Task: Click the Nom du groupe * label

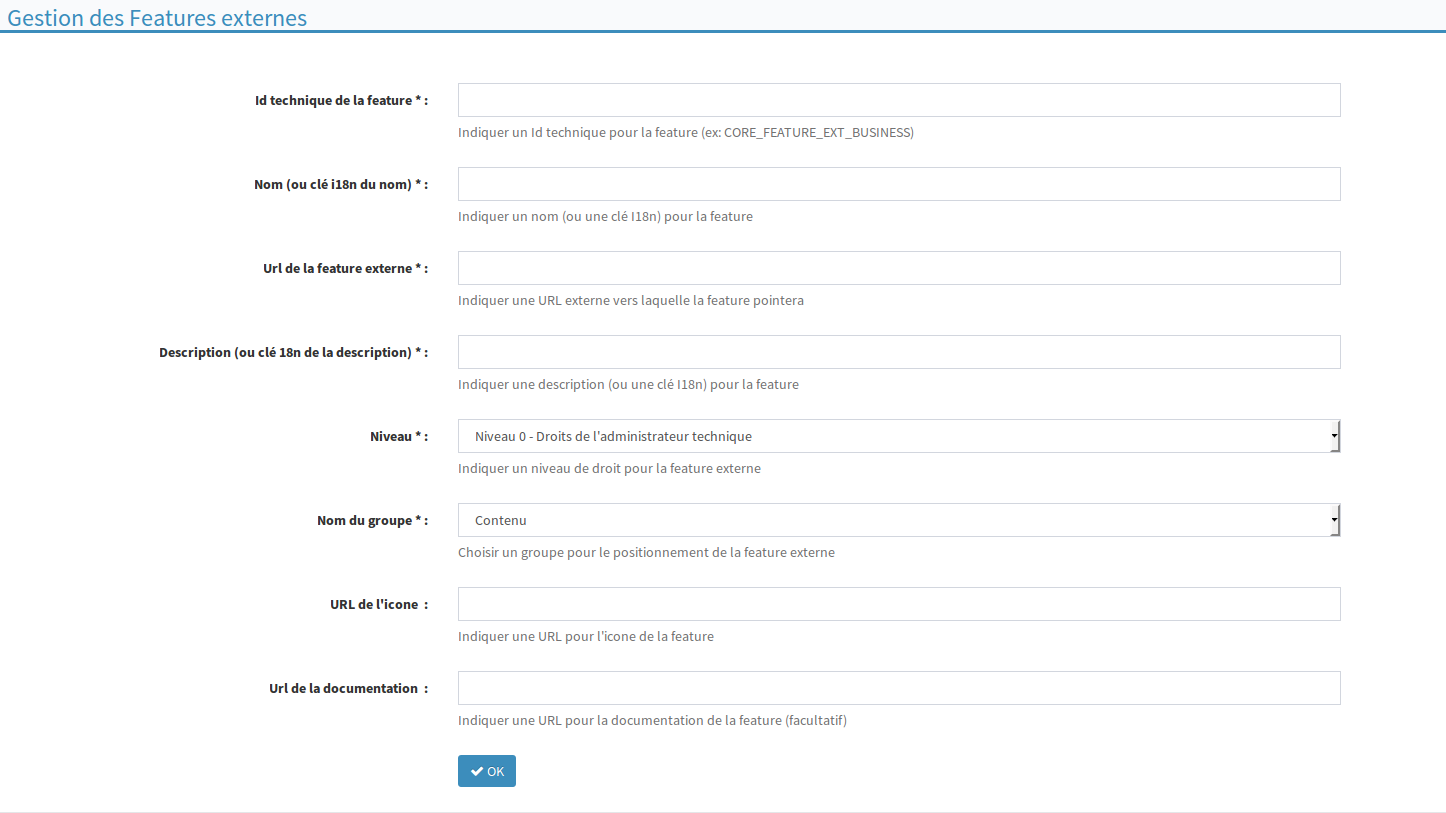Action: point(372,520)
